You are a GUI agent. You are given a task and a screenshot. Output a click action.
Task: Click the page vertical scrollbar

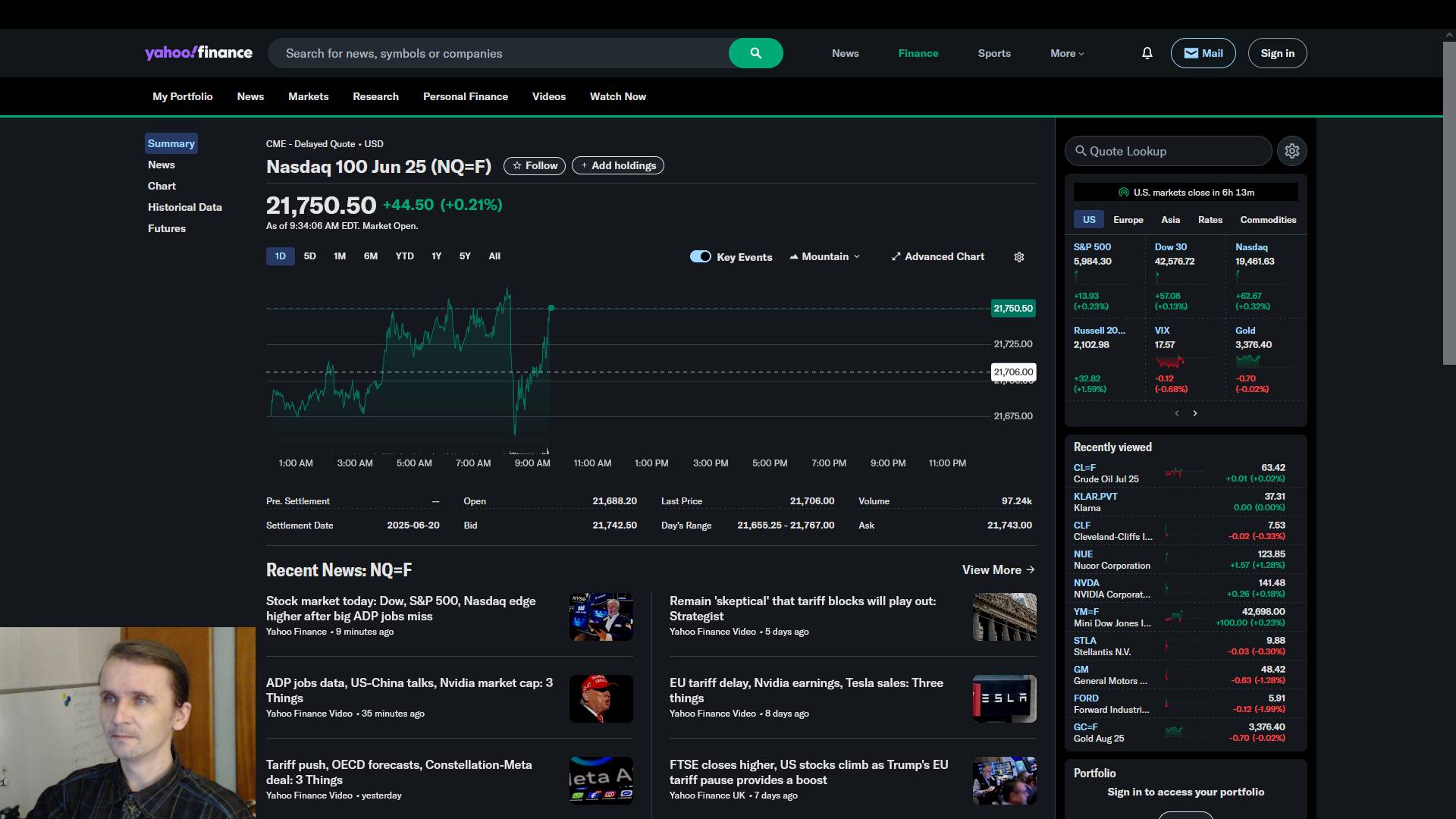click(x=1448, y=205)
